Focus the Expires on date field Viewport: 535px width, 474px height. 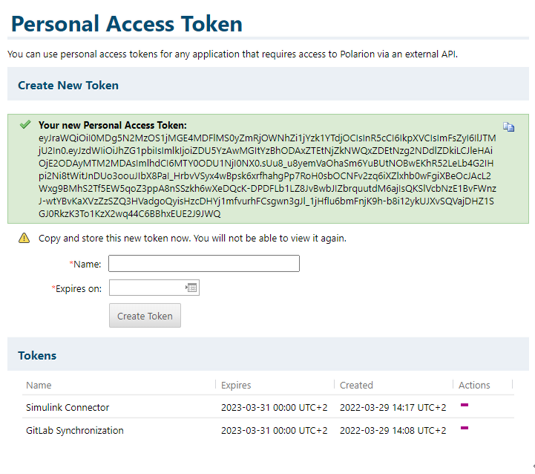tap(154, 288)
